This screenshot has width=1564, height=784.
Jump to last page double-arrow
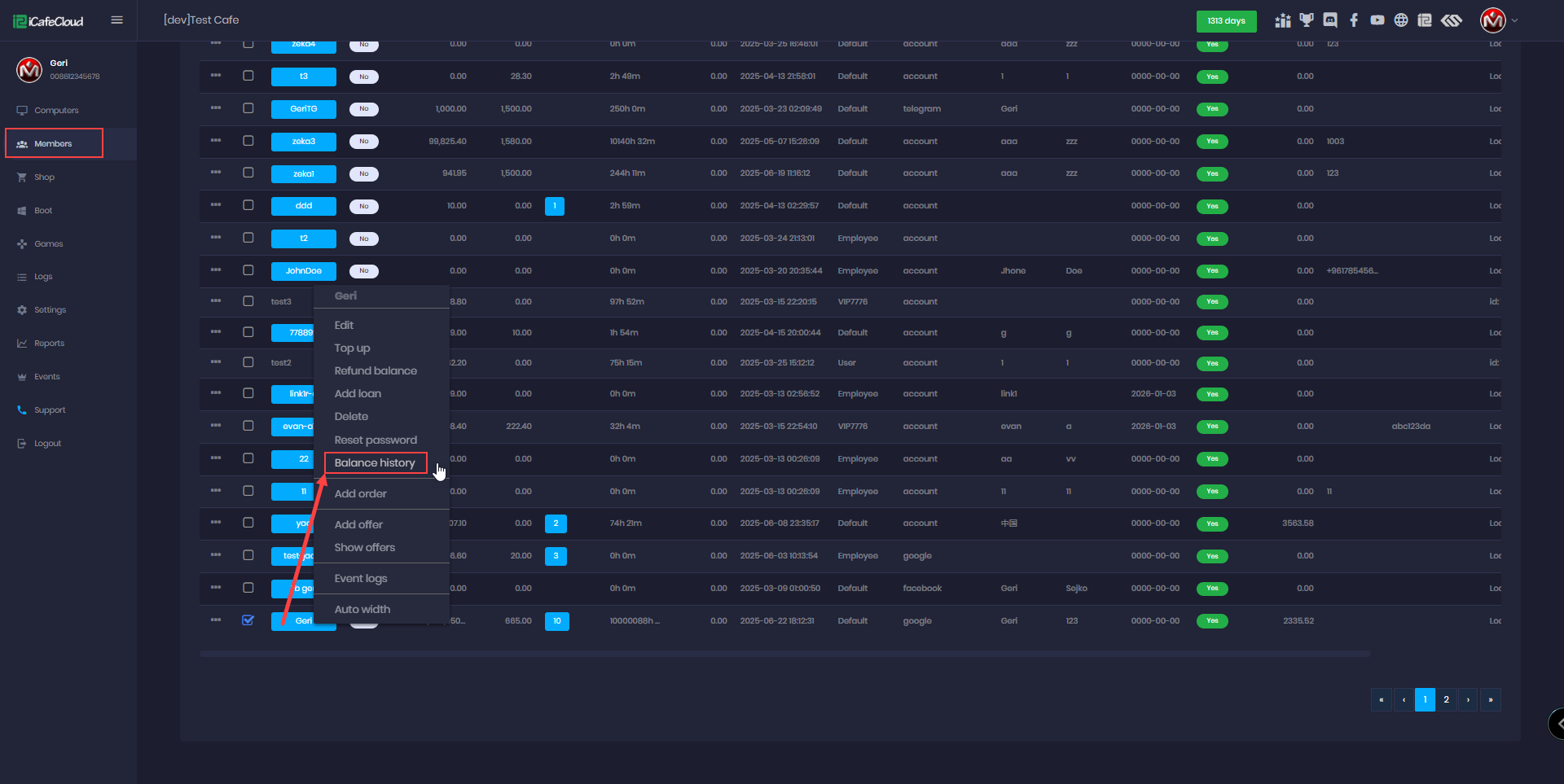pyautogui.click(x=1491, y=699)
